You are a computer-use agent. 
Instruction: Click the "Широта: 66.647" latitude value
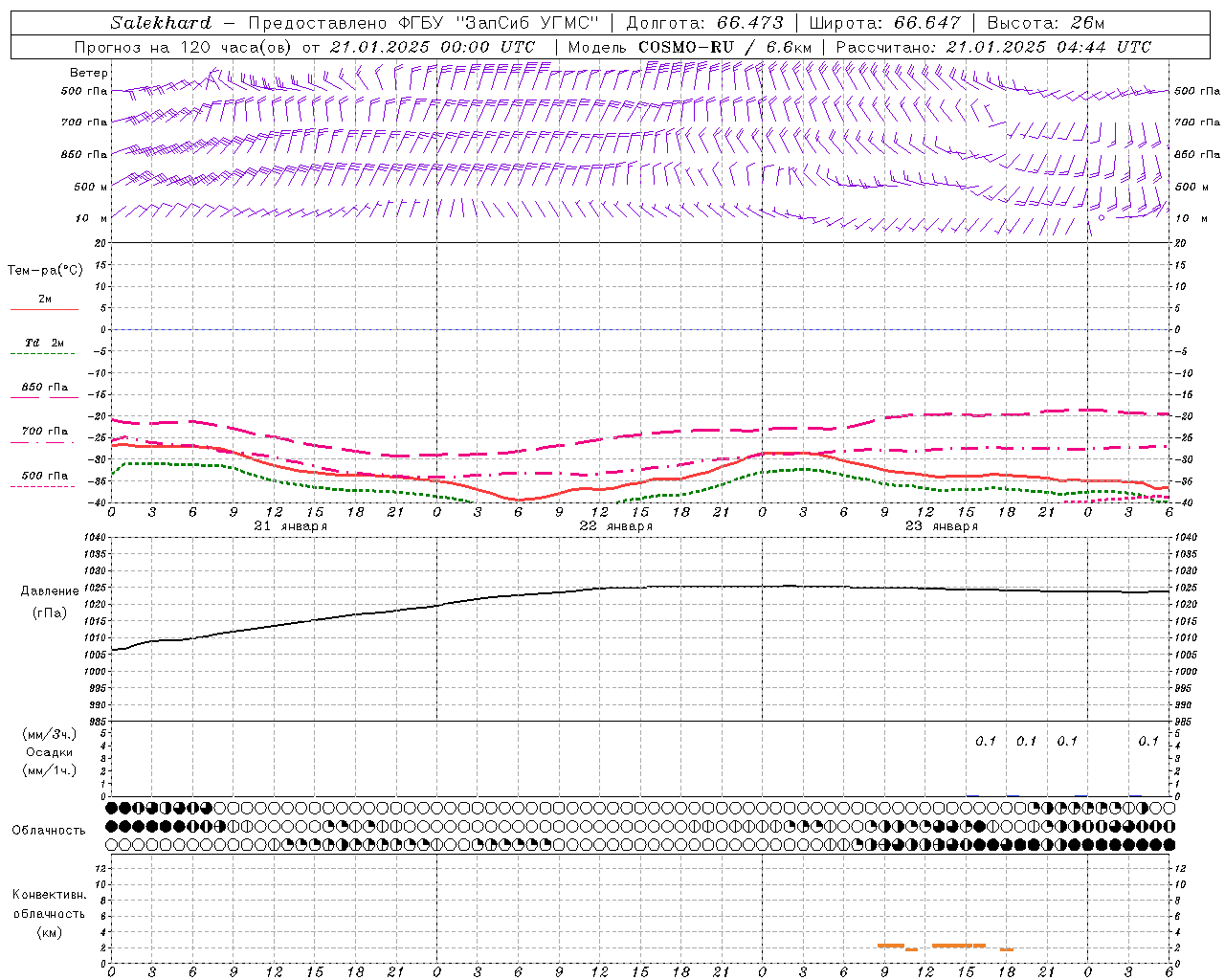(884, 23)
